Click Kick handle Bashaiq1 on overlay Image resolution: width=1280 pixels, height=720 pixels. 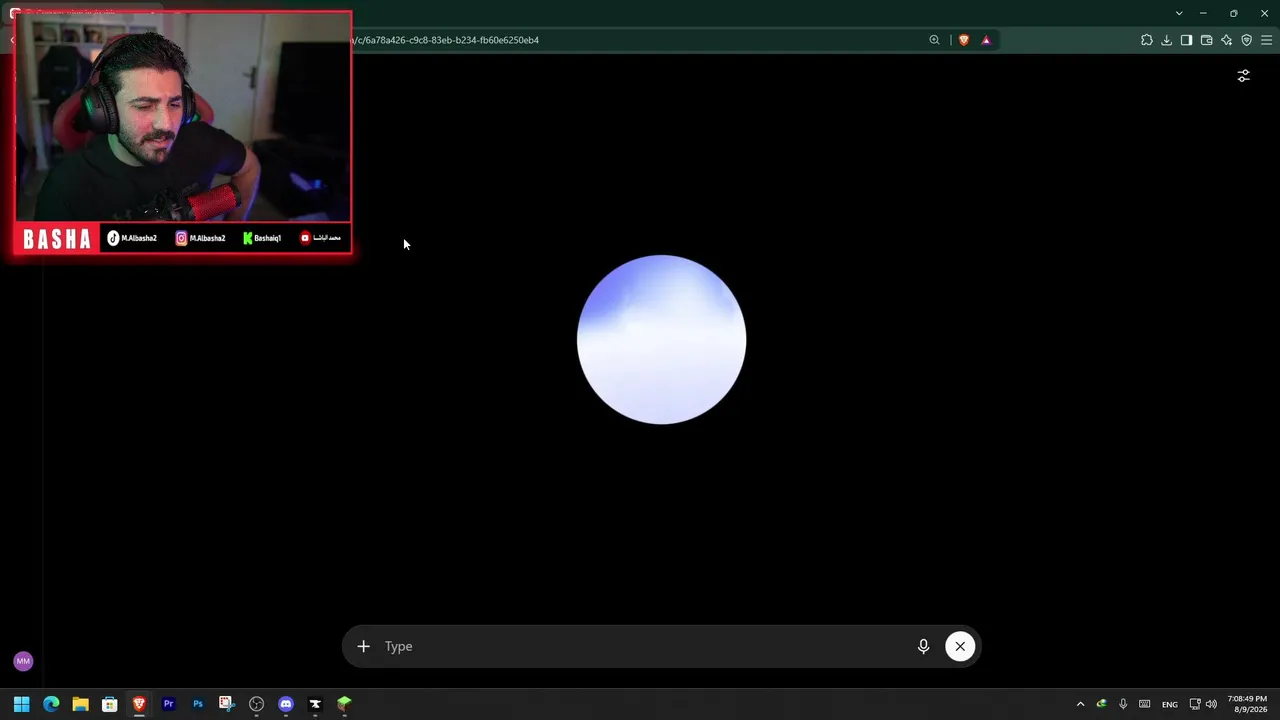tap(262, 238)
